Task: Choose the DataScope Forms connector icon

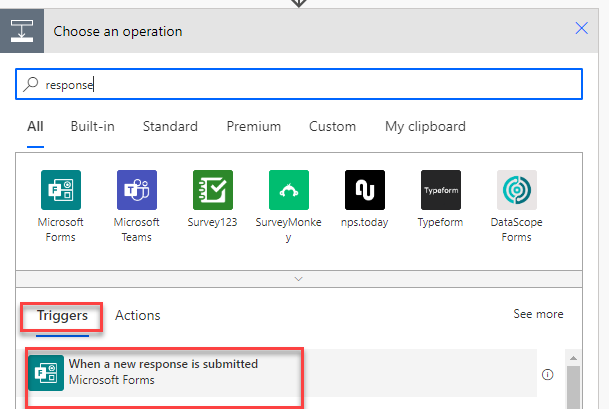Action: (517, 190)
